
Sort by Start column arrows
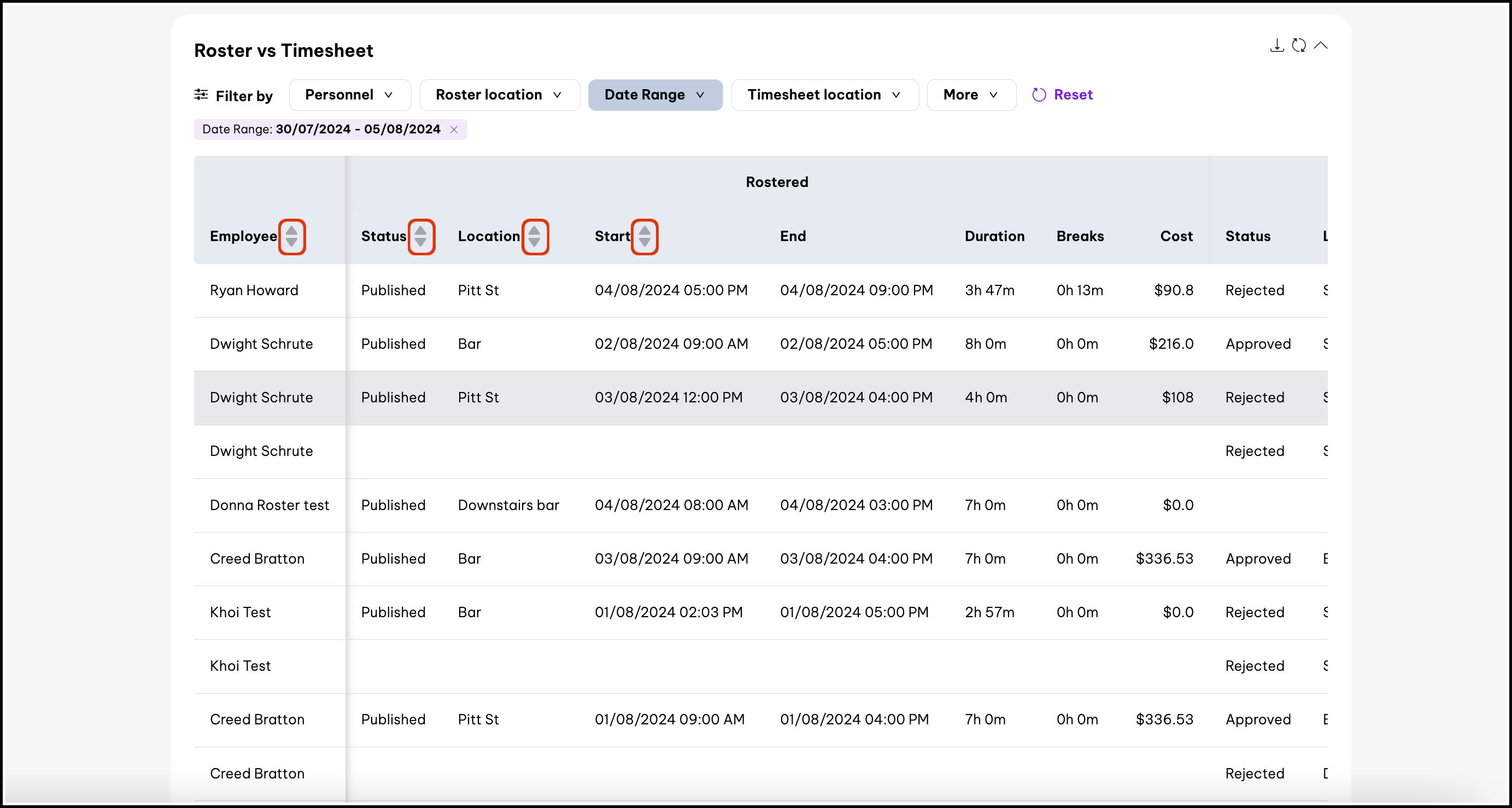pyautogui.click(x=644, y=237)
